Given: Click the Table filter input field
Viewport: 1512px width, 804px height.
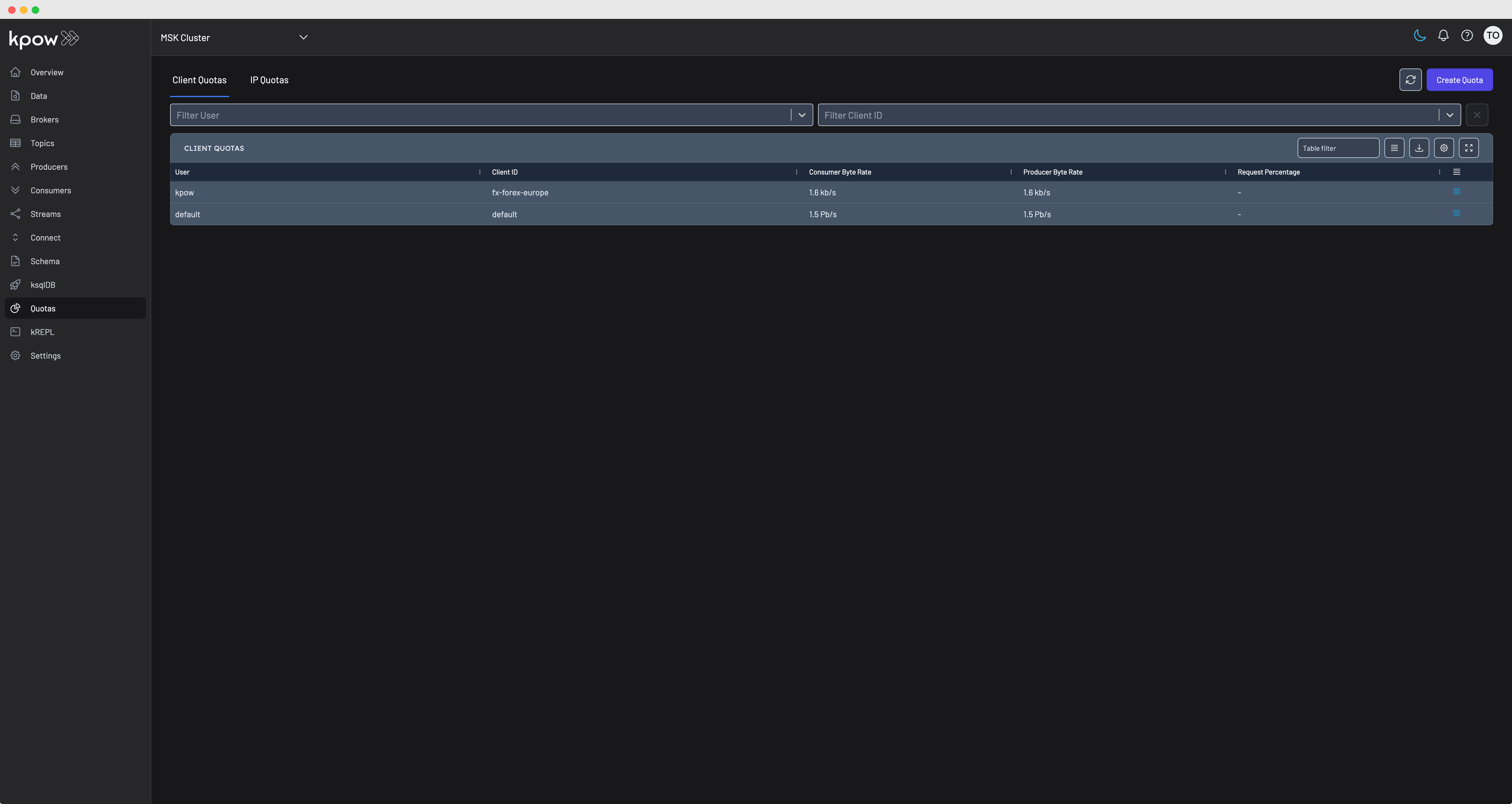Looking at the screenshot, I should 1338,148.
